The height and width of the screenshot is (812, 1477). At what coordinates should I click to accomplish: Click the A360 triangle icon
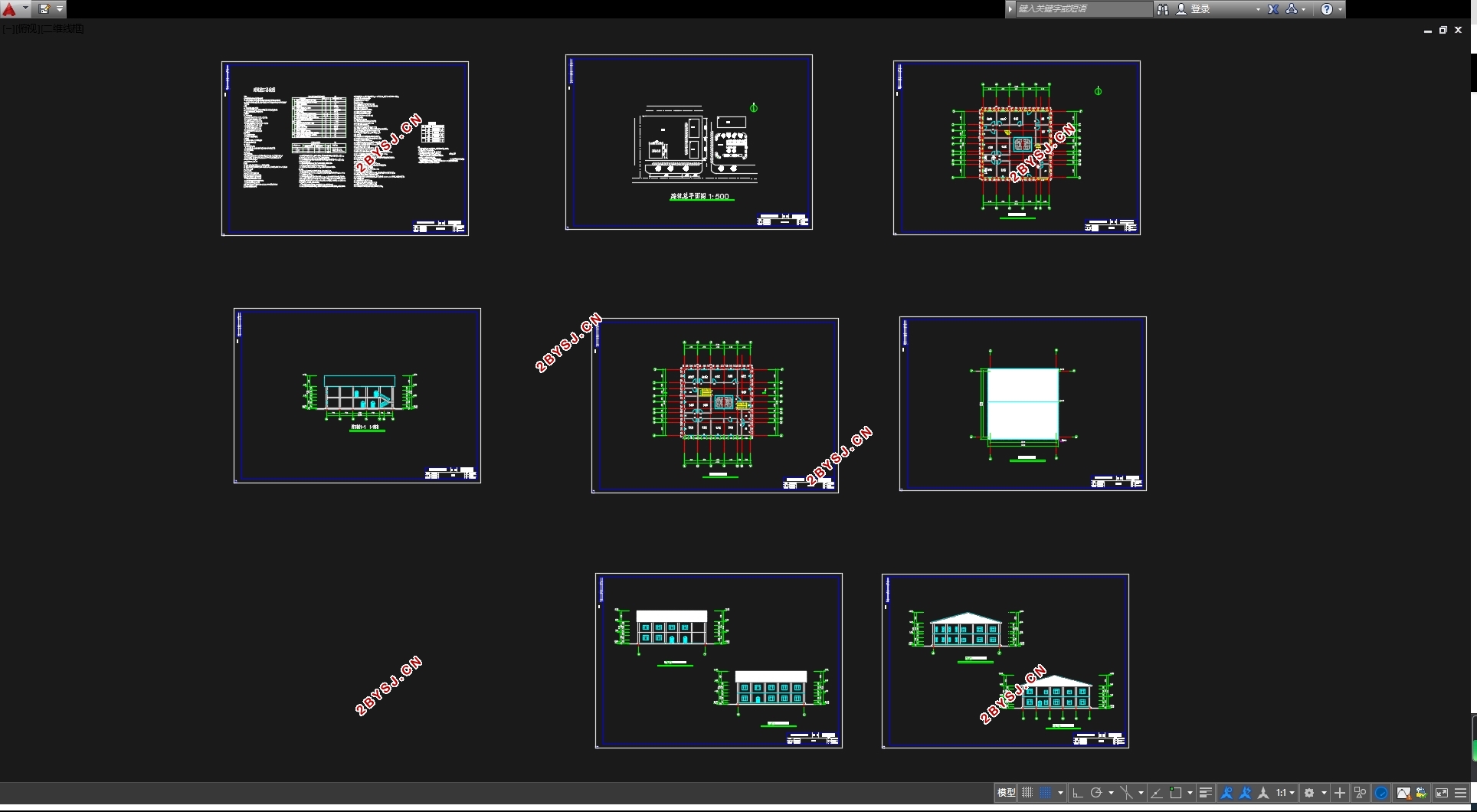[x=1292, y=9]
